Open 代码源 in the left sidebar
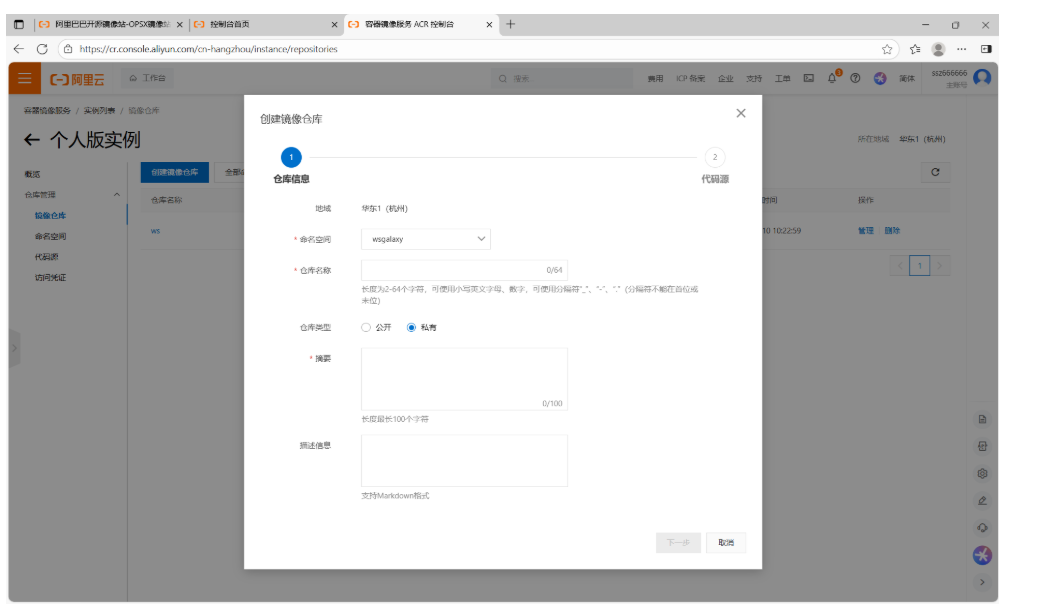This screenshot has width=1052, height=610. (x=46, y=256)
